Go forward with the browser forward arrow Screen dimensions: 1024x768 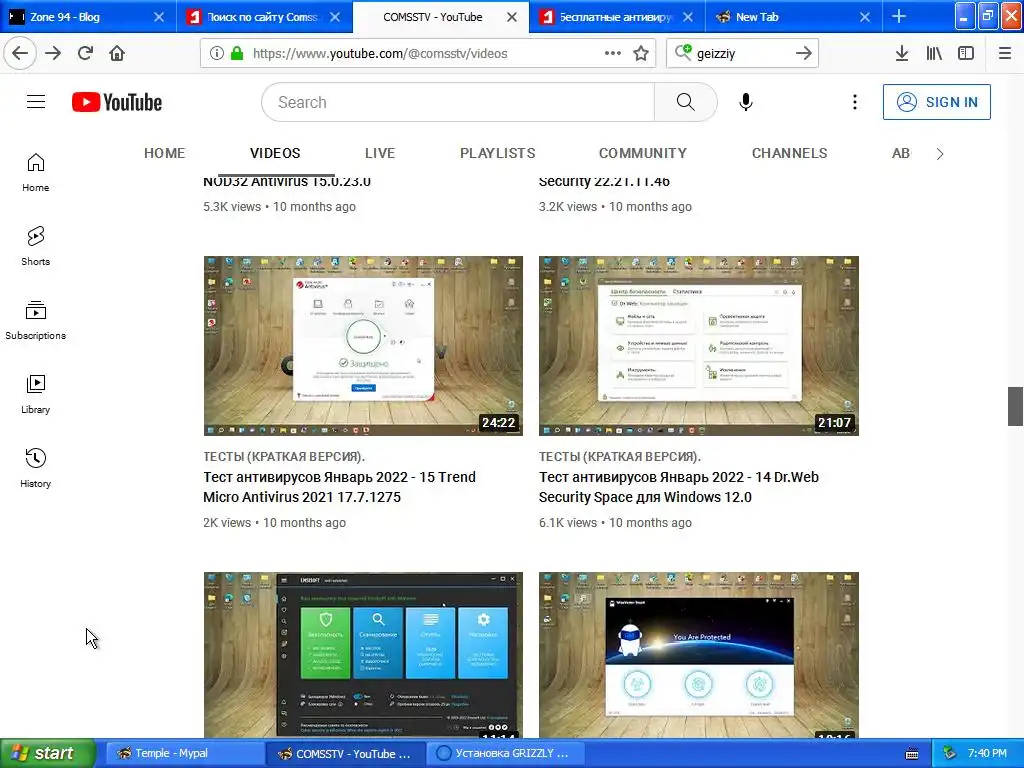coord(53,53)
